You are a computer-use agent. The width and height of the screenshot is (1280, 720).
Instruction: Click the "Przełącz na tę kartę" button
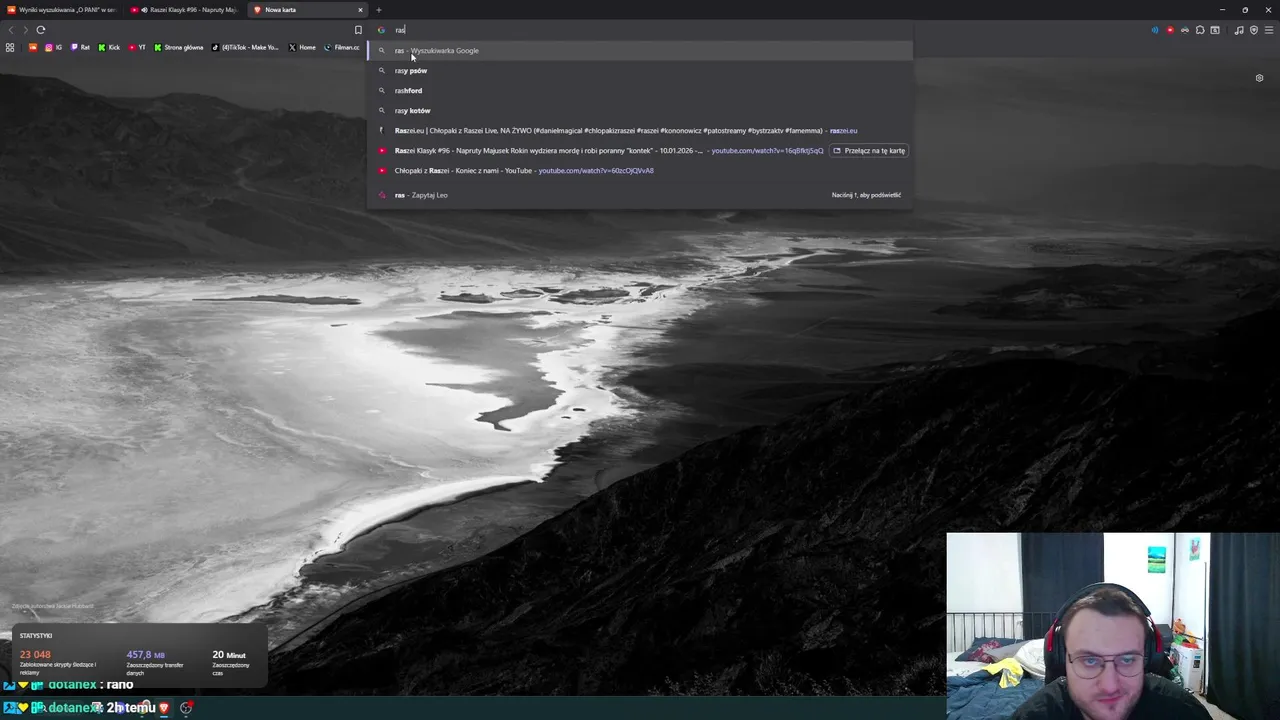[868, 150]
